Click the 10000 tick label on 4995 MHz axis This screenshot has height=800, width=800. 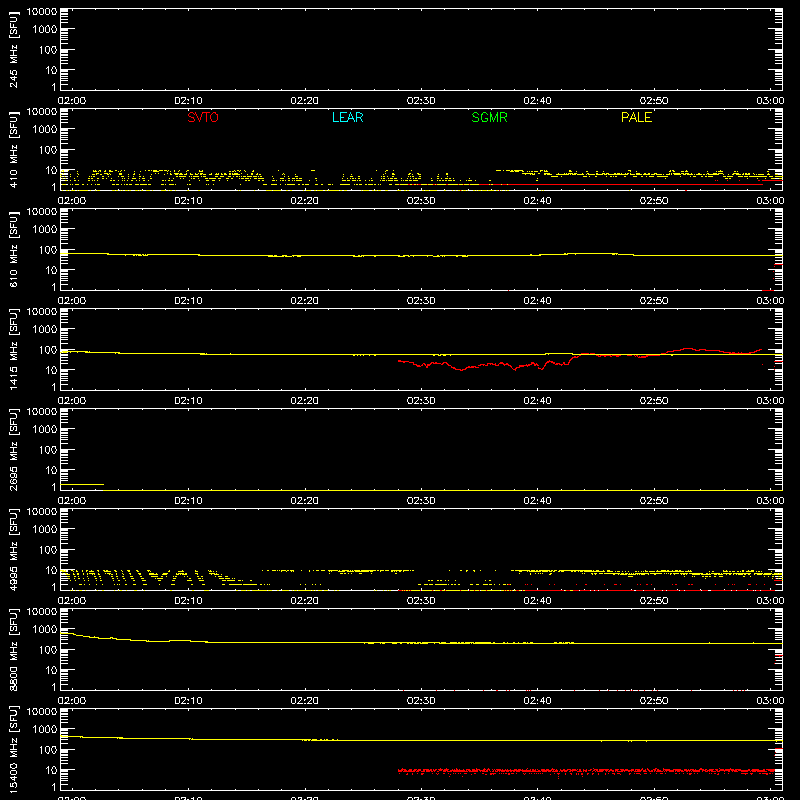[42, 512]
